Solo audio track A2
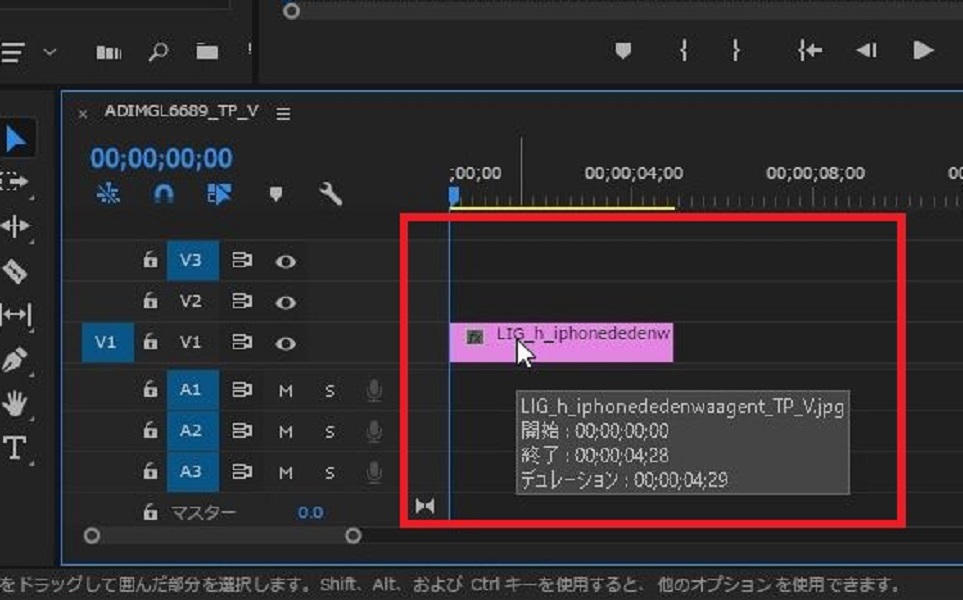The width and height of the screenshot is (963, 600). click(x=329, y=432)
